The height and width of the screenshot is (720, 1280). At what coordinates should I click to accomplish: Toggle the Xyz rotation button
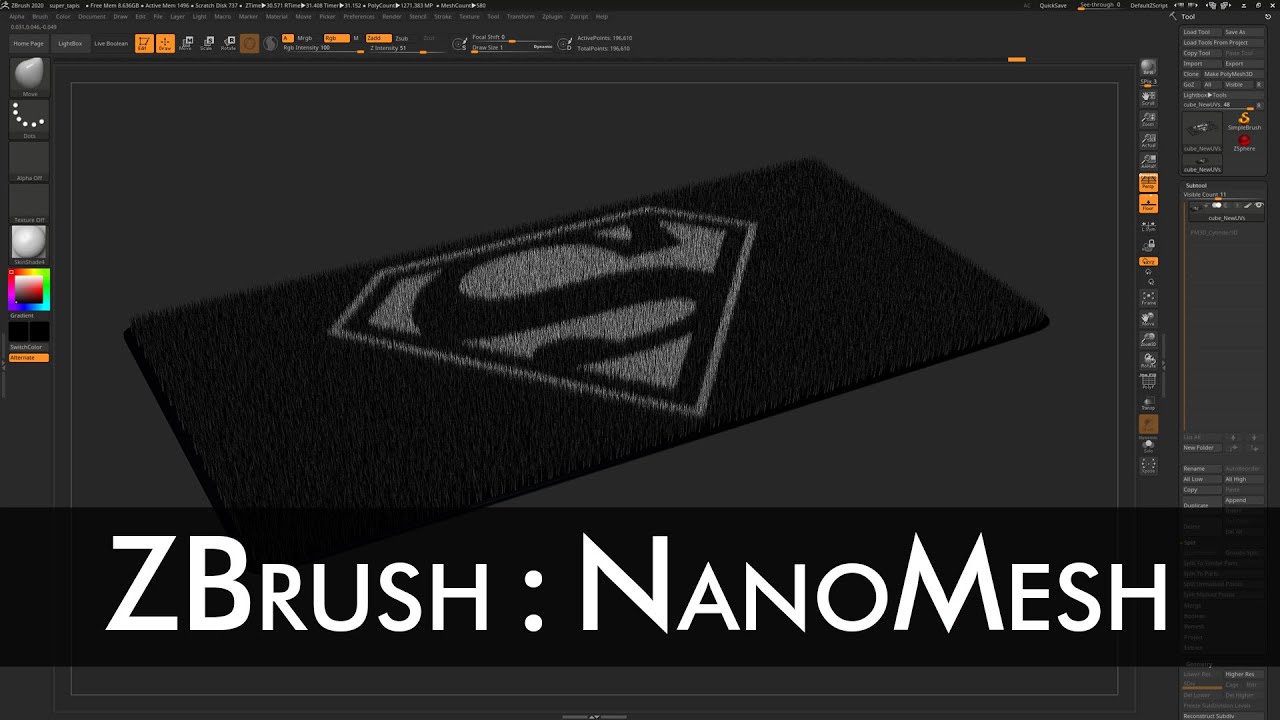click(1148, 261)
